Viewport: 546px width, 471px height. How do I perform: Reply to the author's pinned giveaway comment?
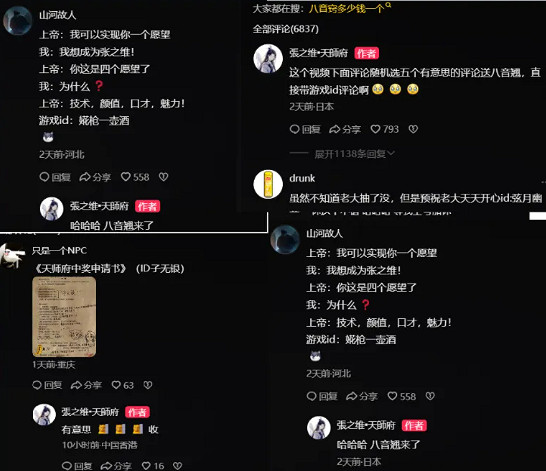[x=305, y=129]
